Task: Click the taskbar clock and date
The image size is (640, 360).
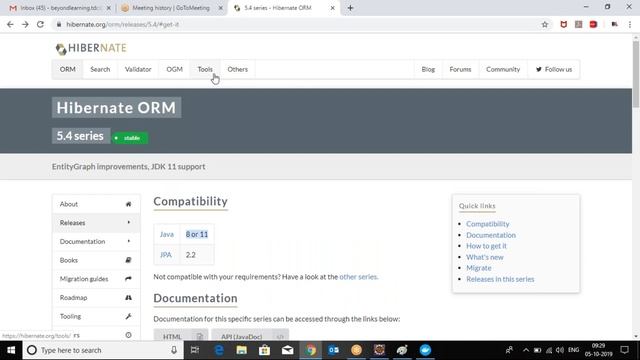Action: (x=598, y=350)
